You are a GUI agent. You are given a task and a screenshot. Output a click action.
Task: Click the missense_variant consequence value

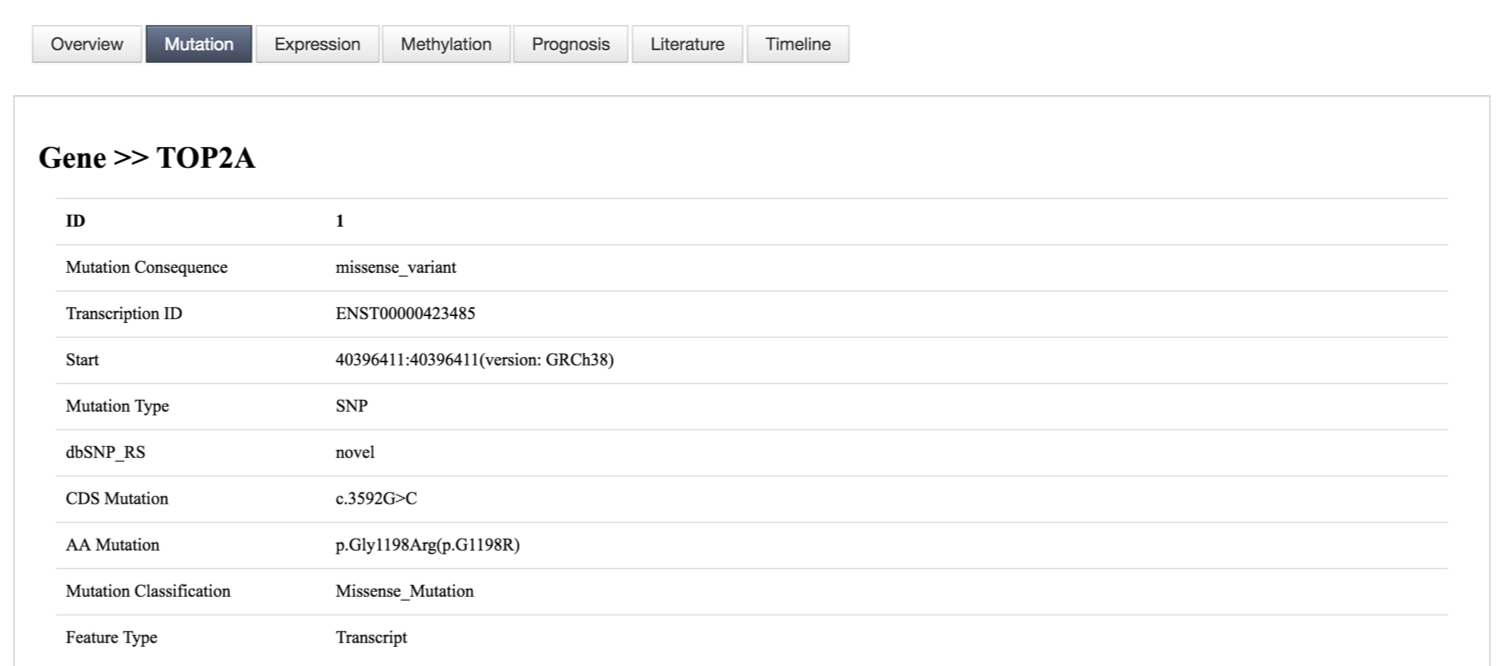click(x=396, y=268)
